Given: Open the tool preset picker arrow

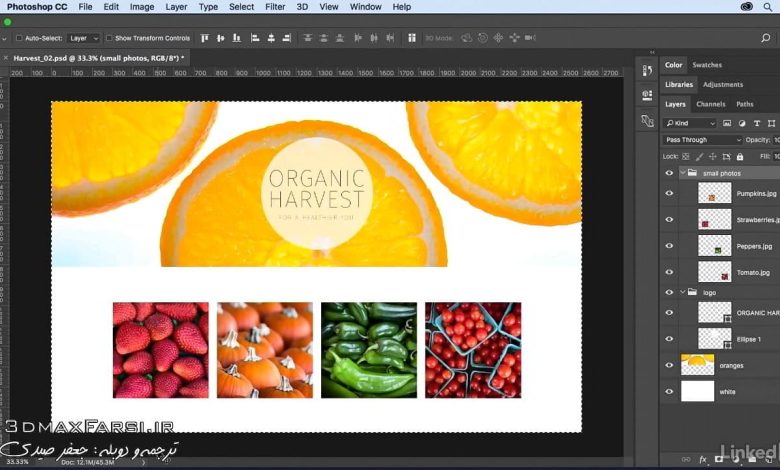Looking at the screenshot, I should [4, 38].
